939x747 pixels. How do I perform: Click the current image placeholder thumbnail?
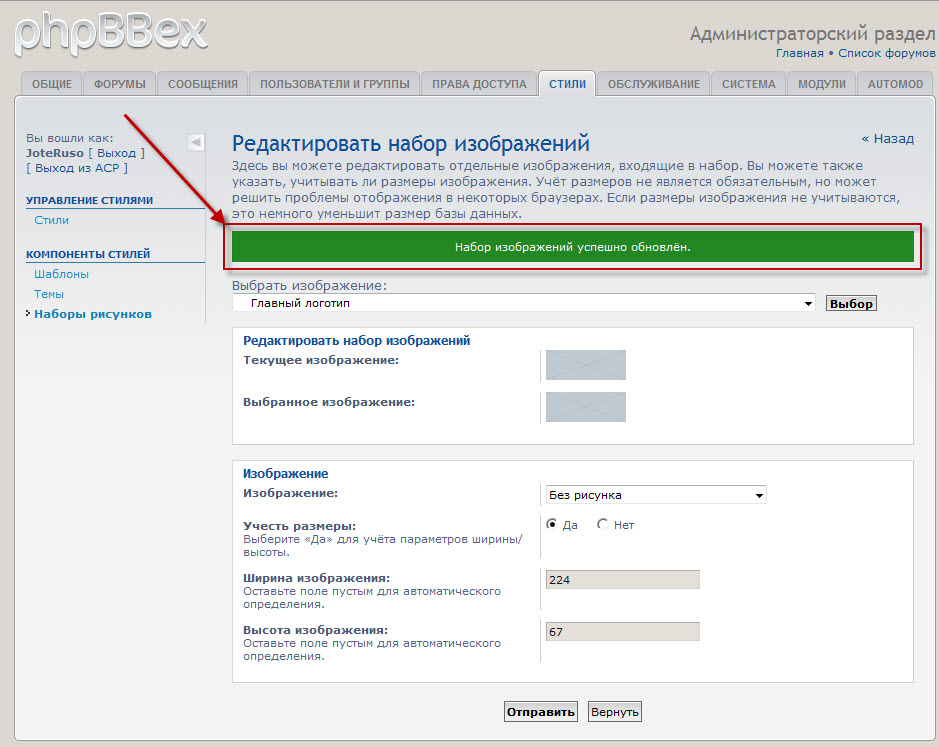point(585,365)
